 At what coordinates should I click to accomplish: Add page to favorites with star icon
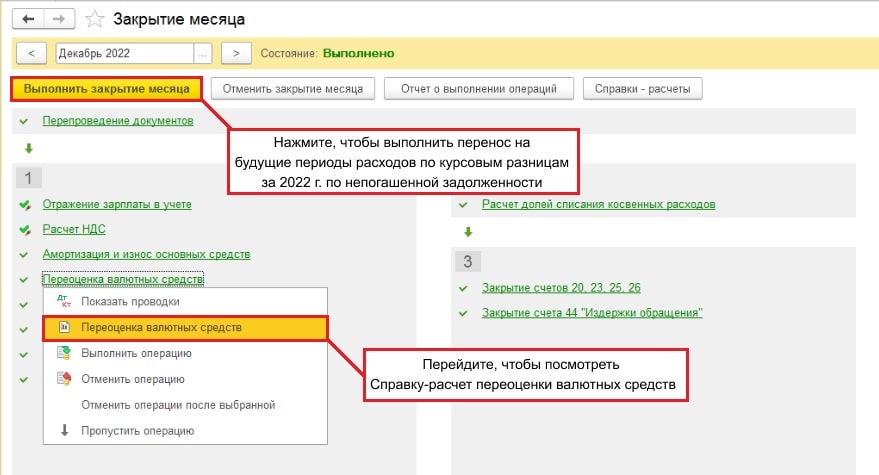94,19
